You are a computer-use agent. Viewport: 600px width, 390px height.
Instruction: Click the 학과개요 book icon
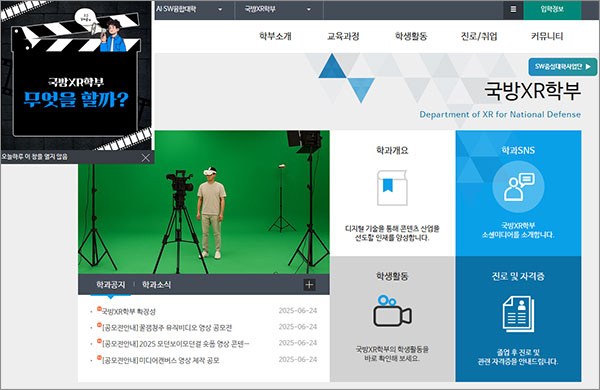[392, 188]
